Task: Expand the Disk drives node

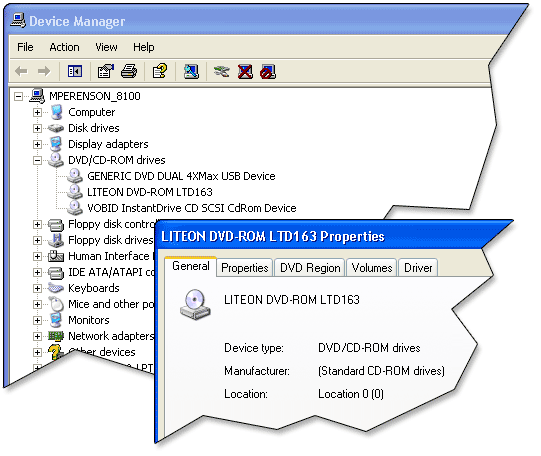Action: click(x=37, y=128)
